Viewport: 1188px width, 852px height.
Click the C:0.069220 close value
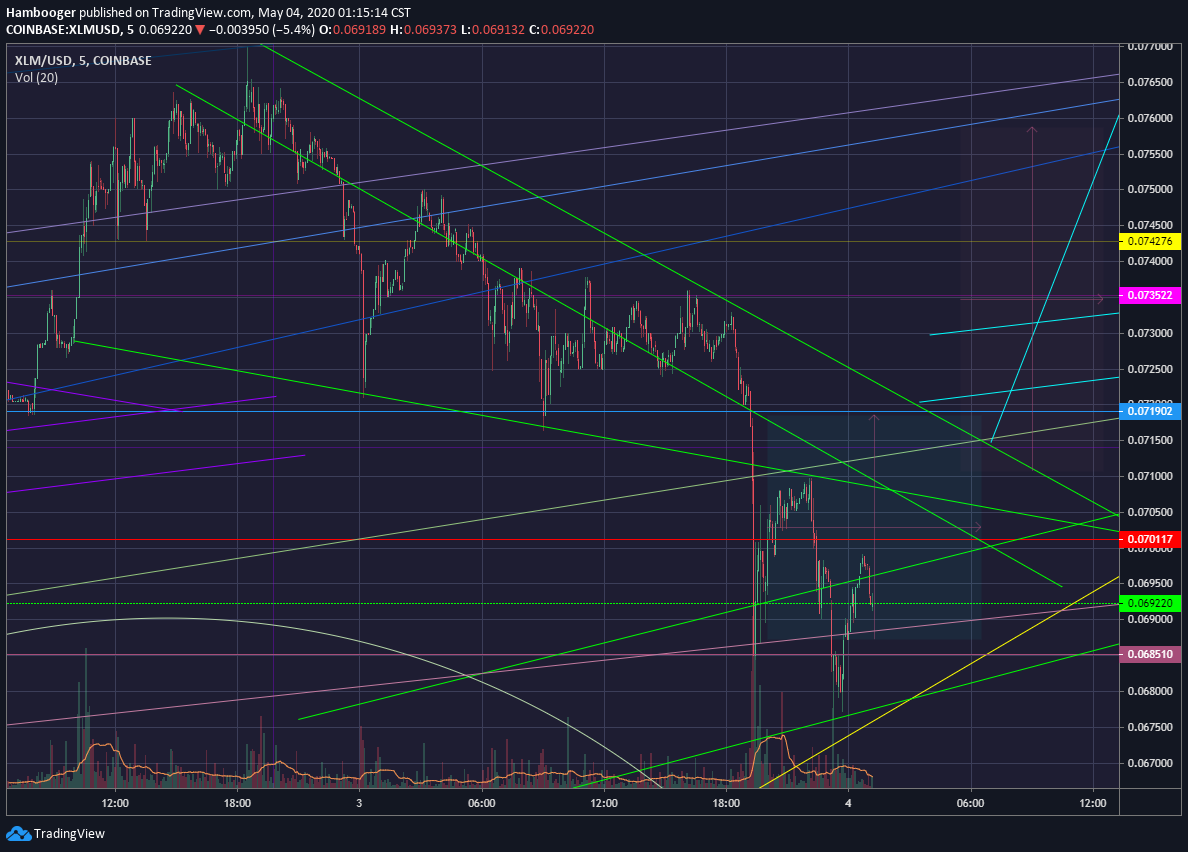point(561,30)
